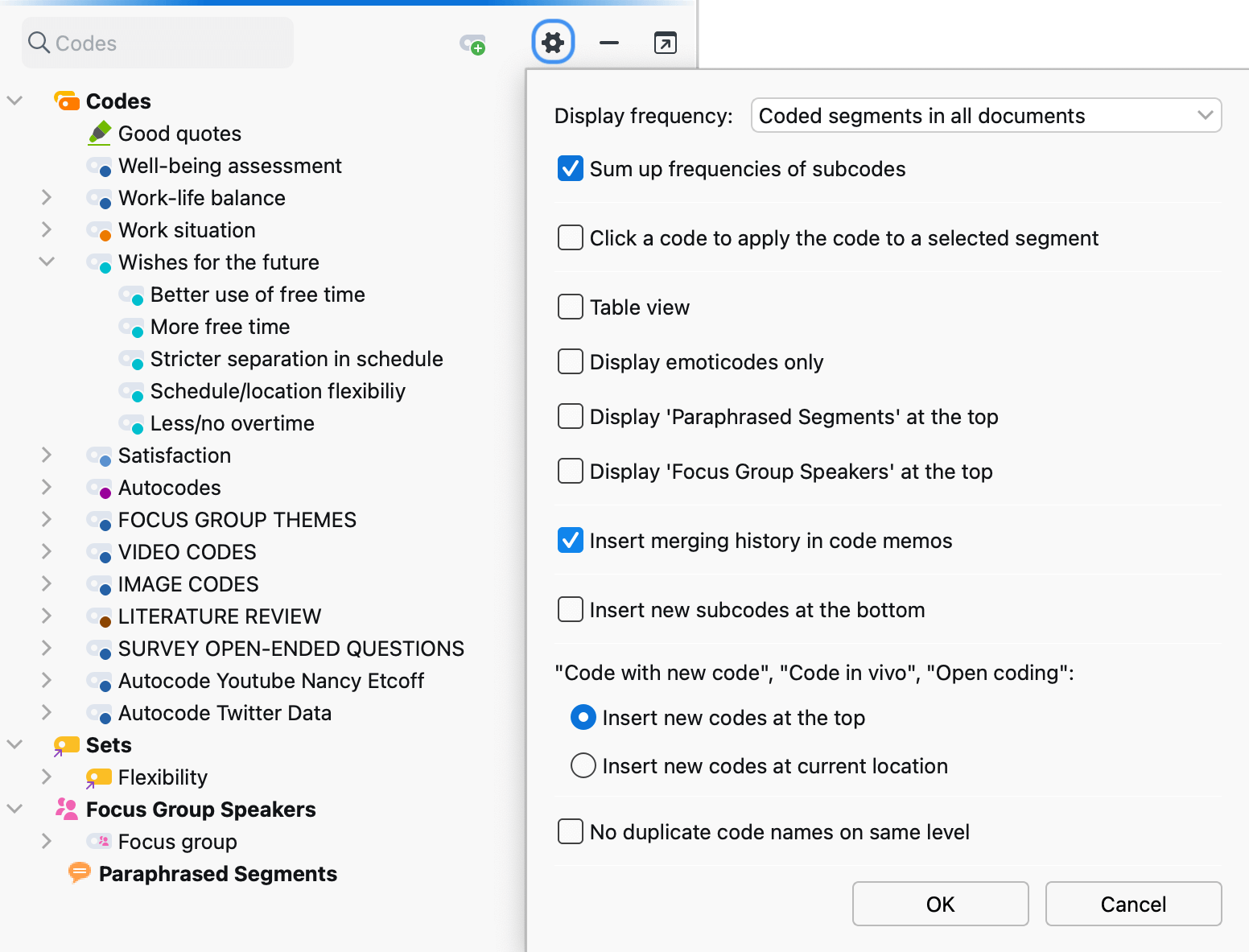Uncheck Sum up frequencies of subcodes
The height and width of the screenshot is (952, 1249).
tap(571, 168)
